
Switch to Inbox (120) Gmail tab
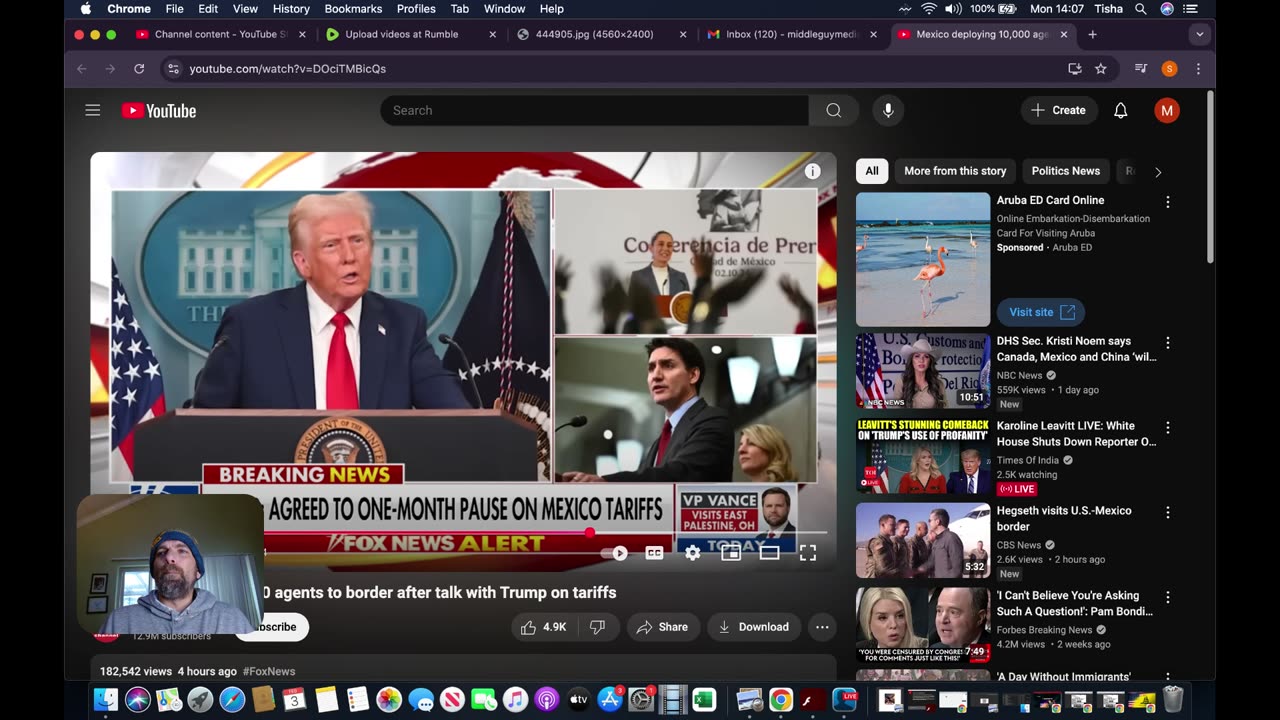(790, 34)
